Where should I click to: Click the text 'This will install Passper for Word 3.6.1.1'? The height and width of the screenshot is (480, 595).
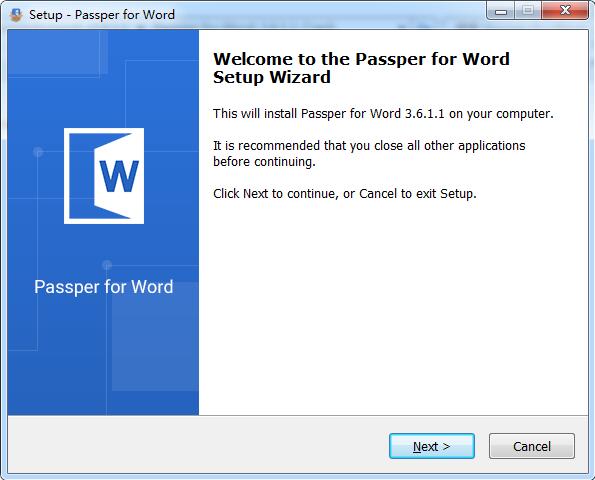point(328,113)
